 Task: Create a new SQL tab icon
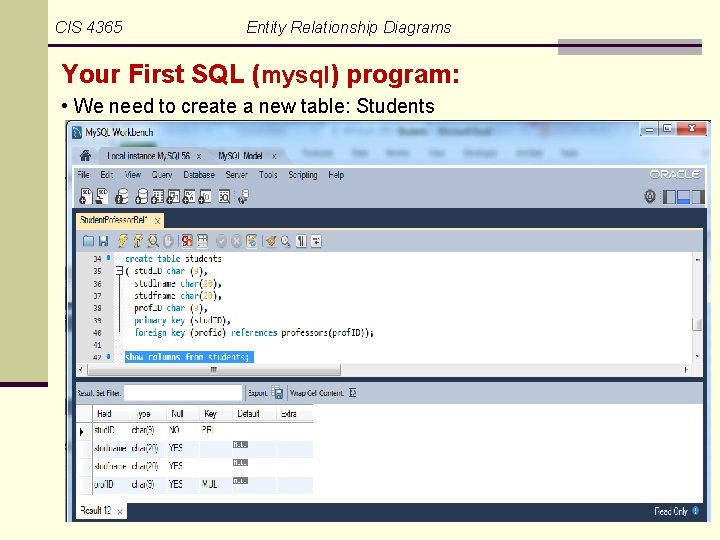point(86,196)
